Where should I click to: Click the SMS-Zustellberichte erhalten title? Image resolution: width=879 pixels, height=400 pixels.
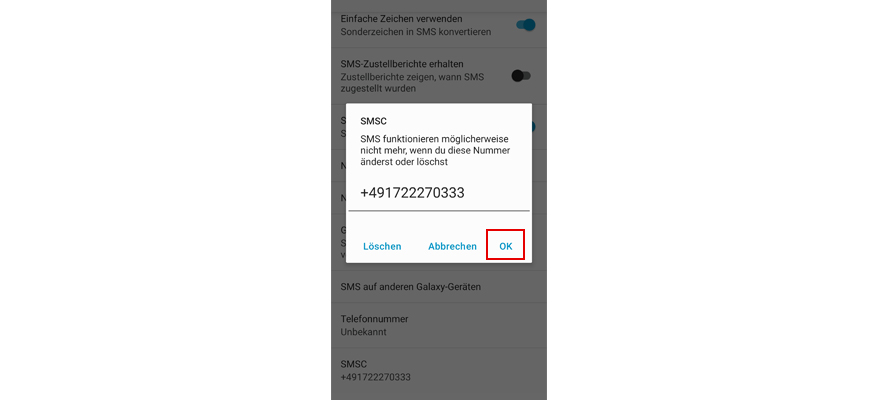(402, 64)
